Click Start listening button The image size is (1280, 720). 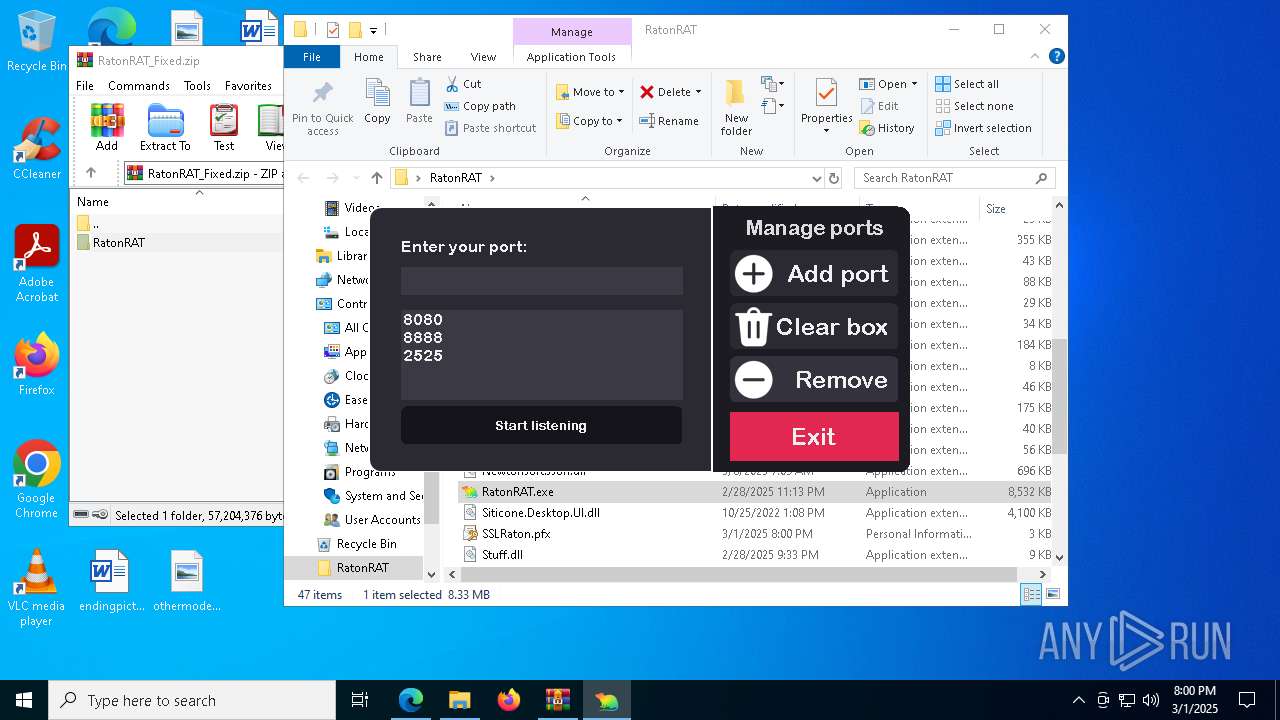(x=541, y=425)
